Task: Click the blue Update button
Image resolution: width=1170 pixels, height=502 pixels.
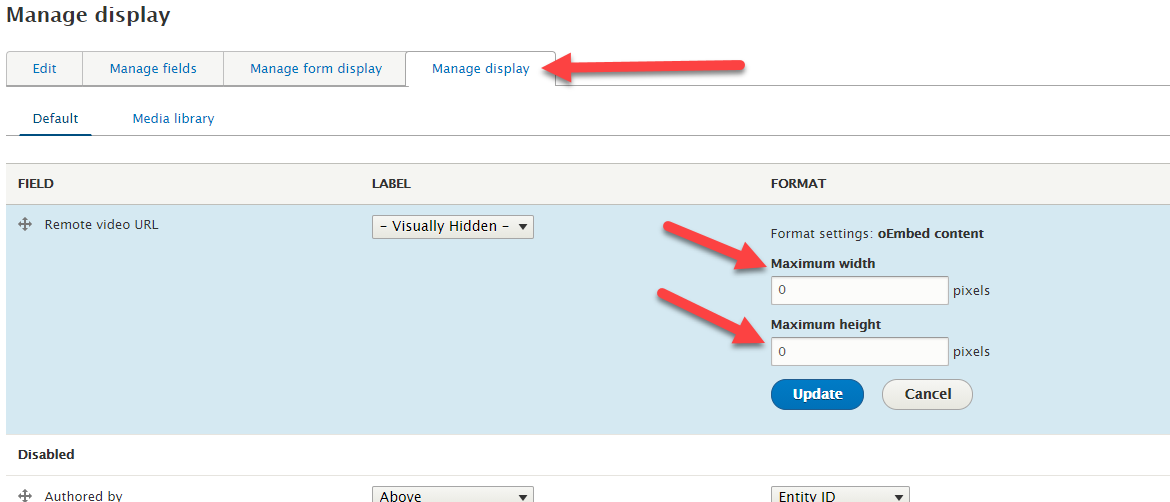Action: click(817, 395)
